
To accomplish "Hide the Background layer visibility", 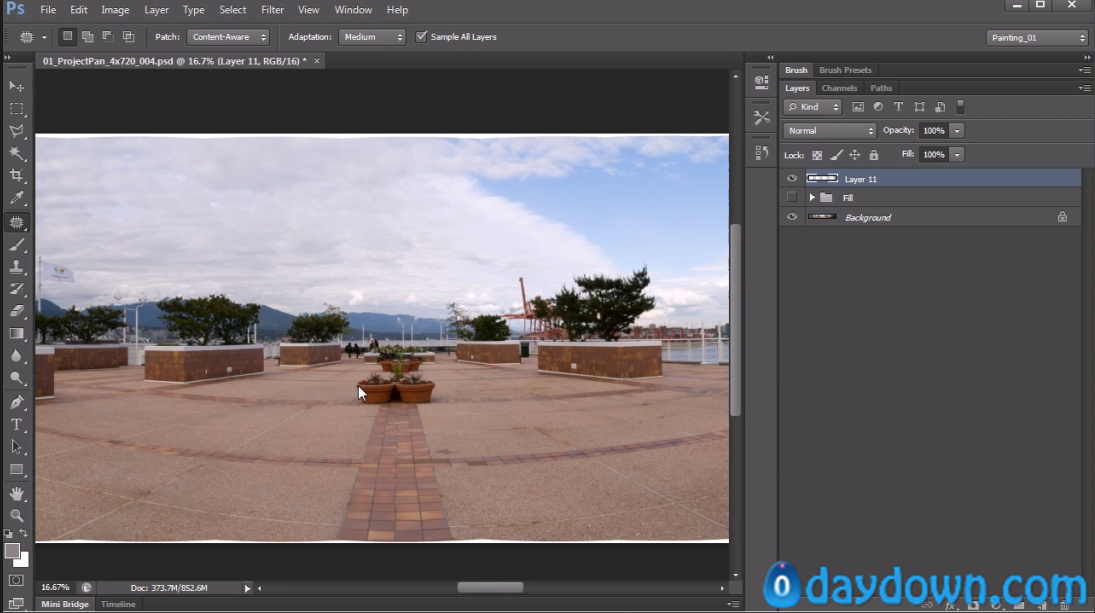I will (792, 217).
